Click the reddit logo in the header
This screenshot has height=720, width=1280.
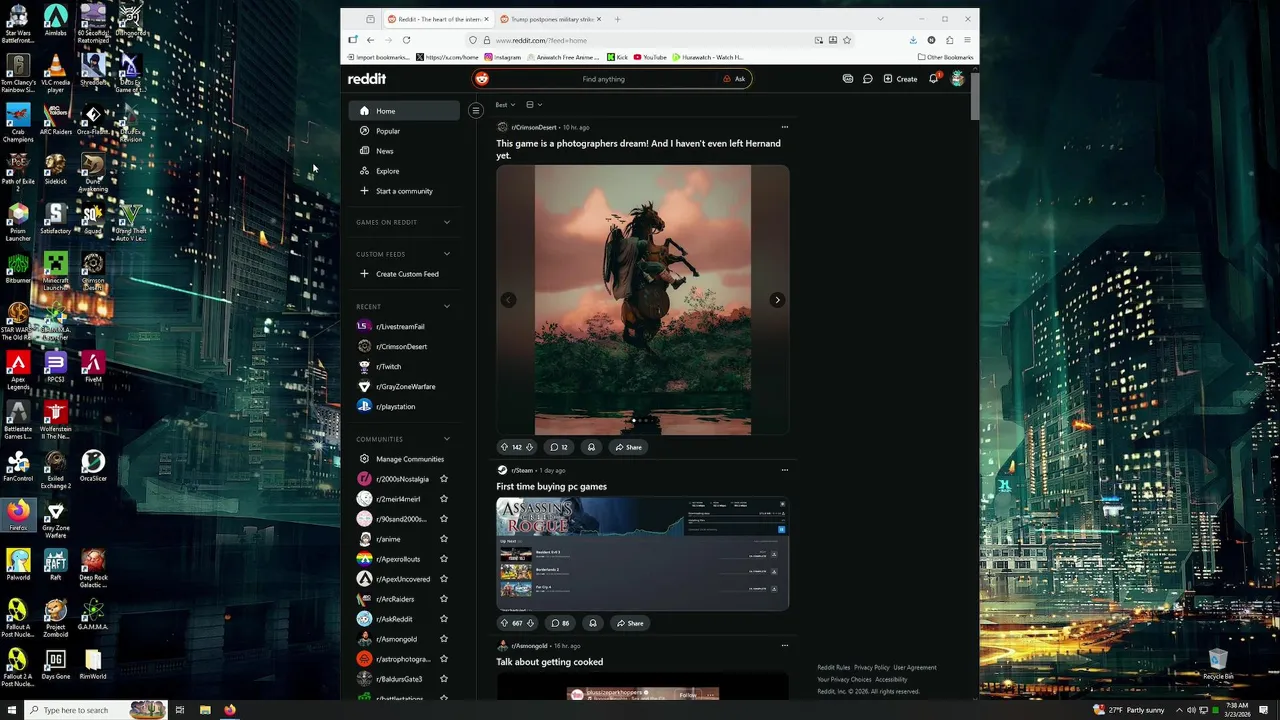tap(367, 79)
